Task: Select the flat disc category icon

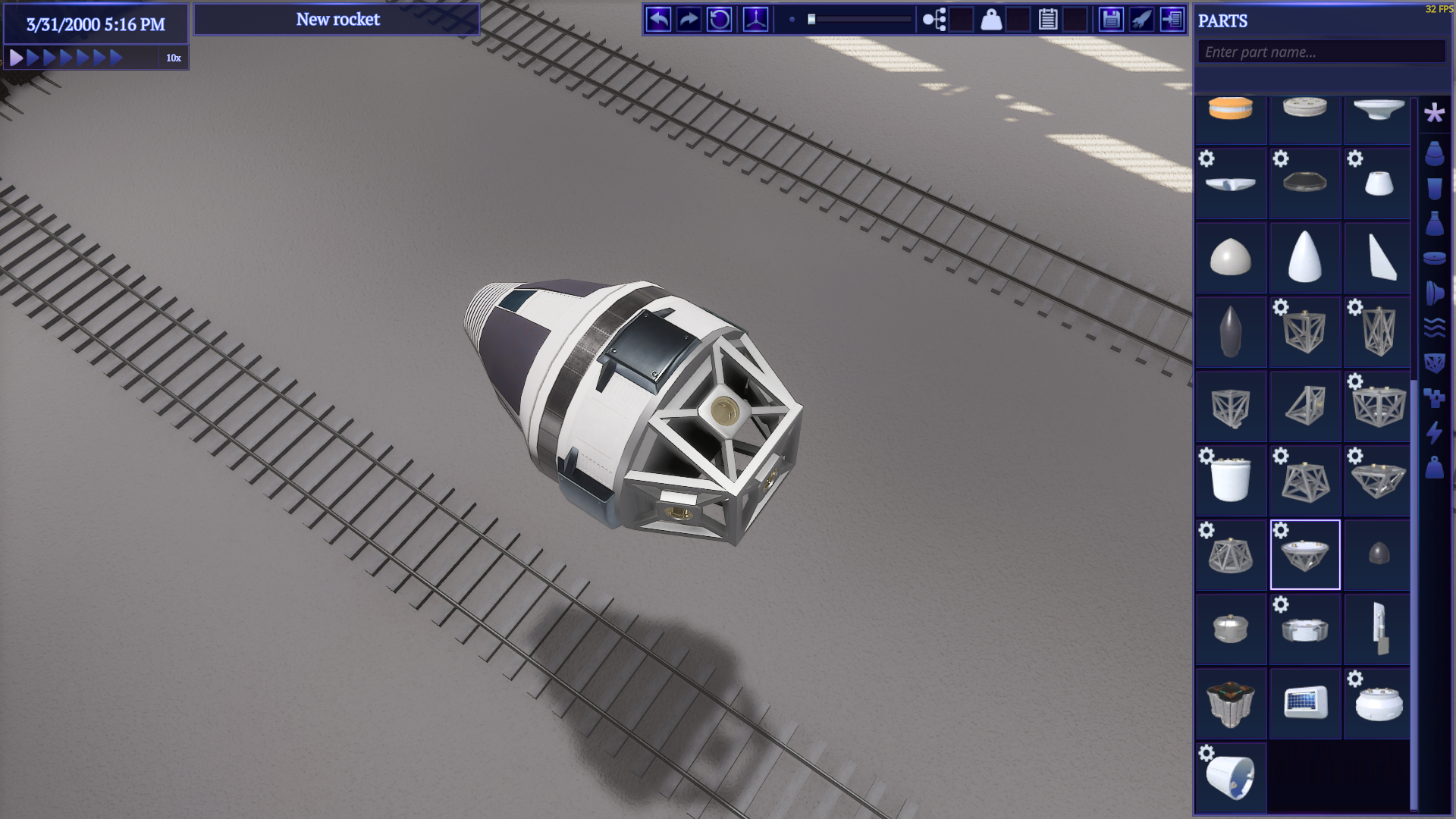Action: (1434, 258)
